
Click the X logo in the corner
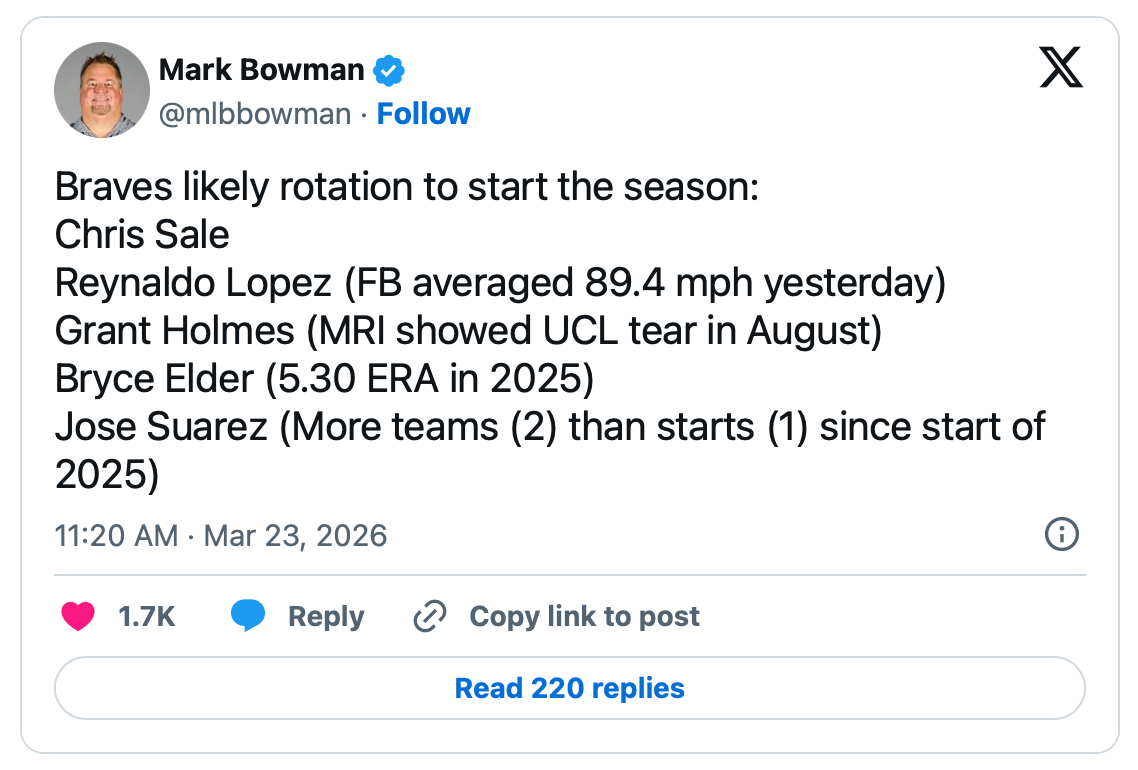pyautogui.click(x=1061, y=68)
